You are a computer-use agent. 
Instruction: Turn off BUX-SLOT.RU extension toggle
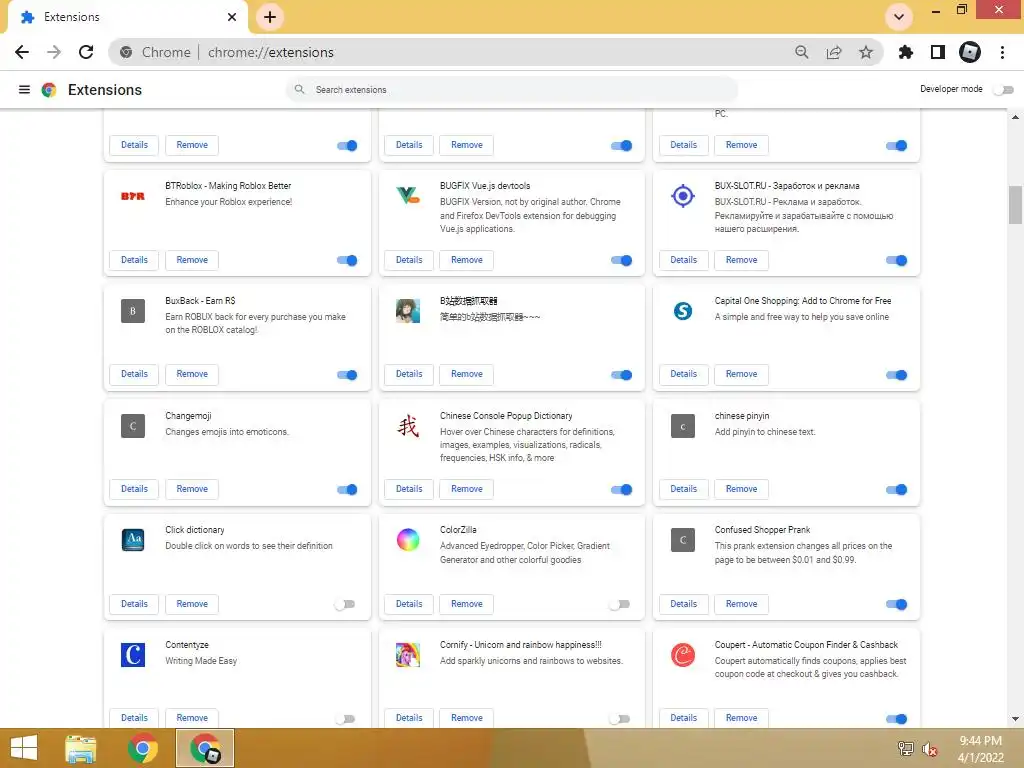897,260
